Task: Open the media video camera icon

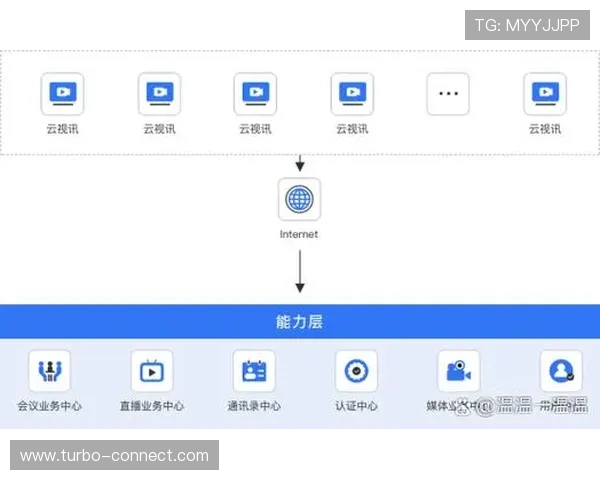Action: [458, 371]
